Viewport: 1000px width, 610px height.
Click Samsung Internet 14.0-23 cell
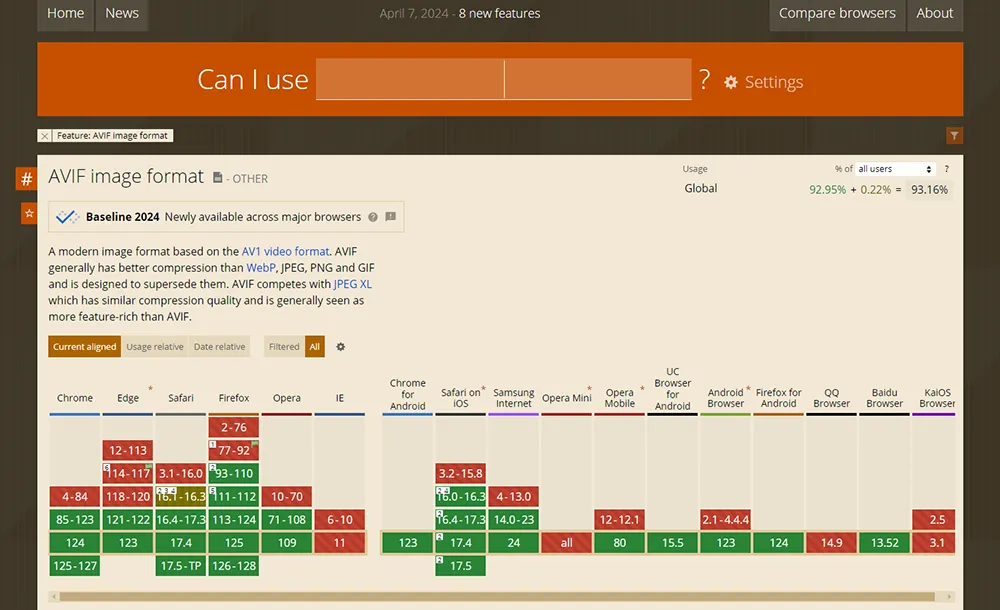[x=513, y=519]
